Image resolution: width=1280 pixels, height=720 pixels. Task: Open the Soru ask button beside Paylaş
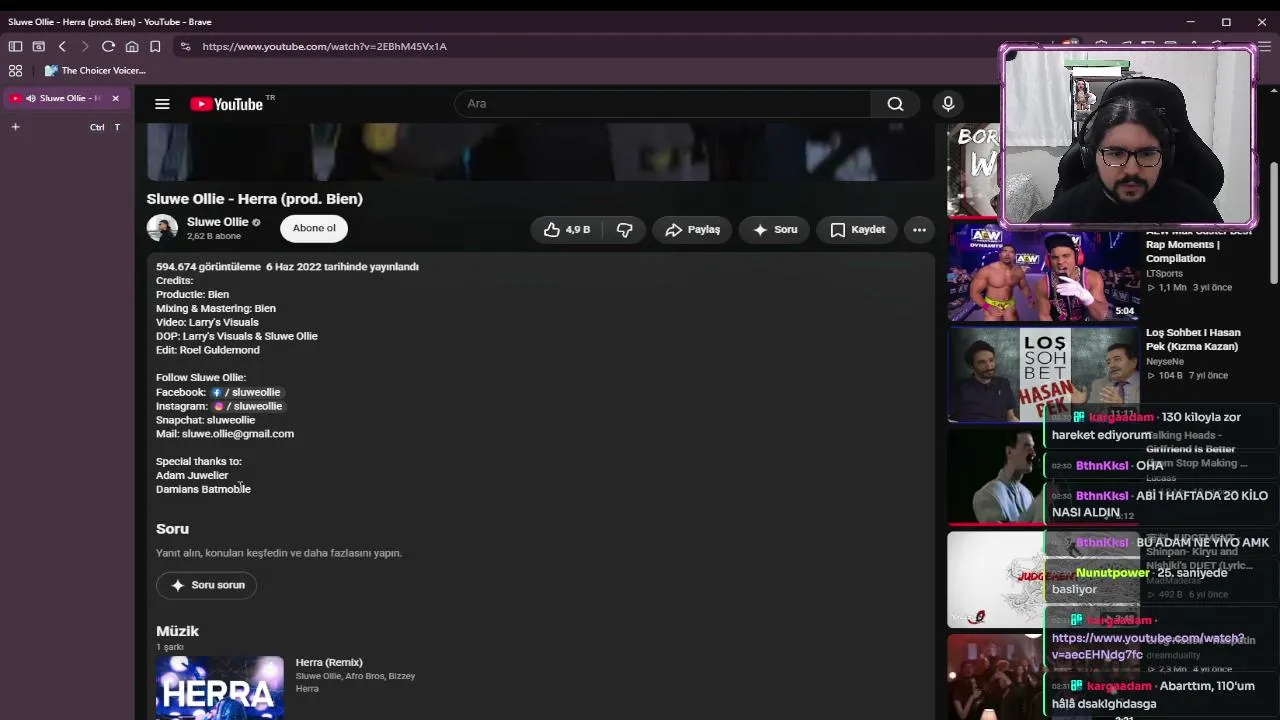tap(775, 230)
